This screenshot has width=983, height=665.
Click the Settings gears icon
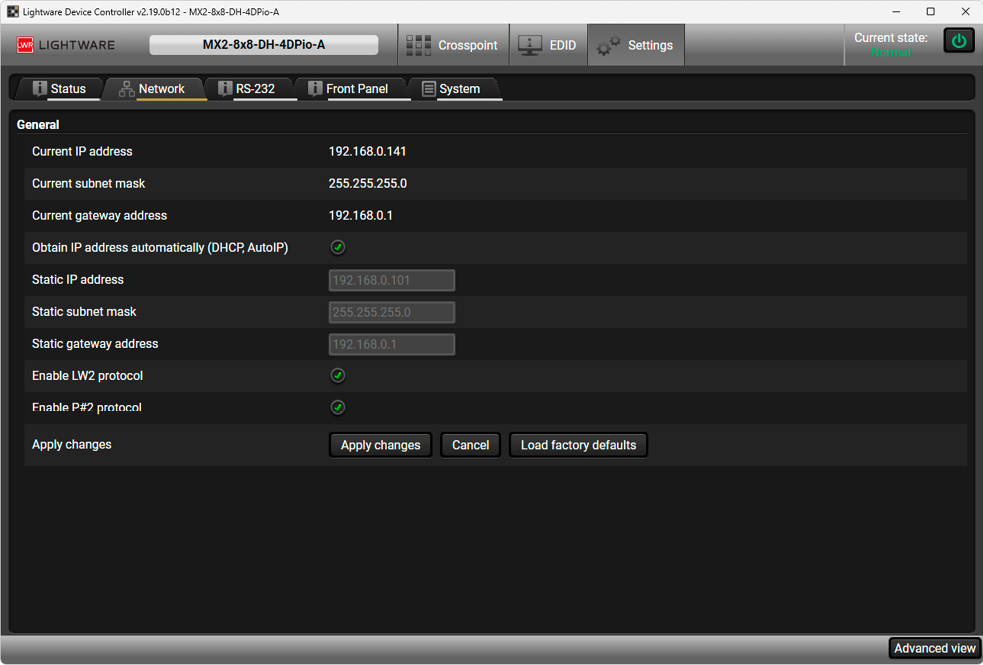tap(608, 45)
